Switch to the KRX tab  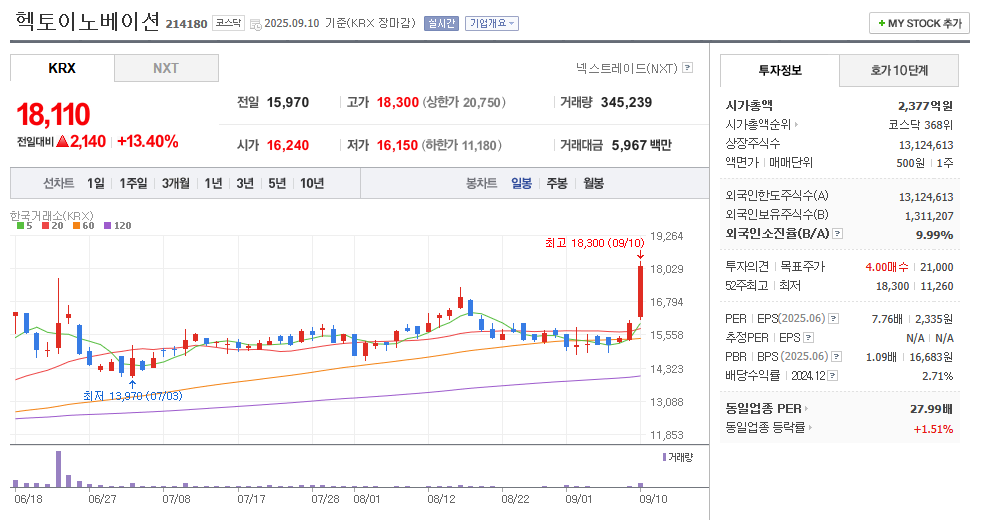pyautogui.click(x=62, y=68)
